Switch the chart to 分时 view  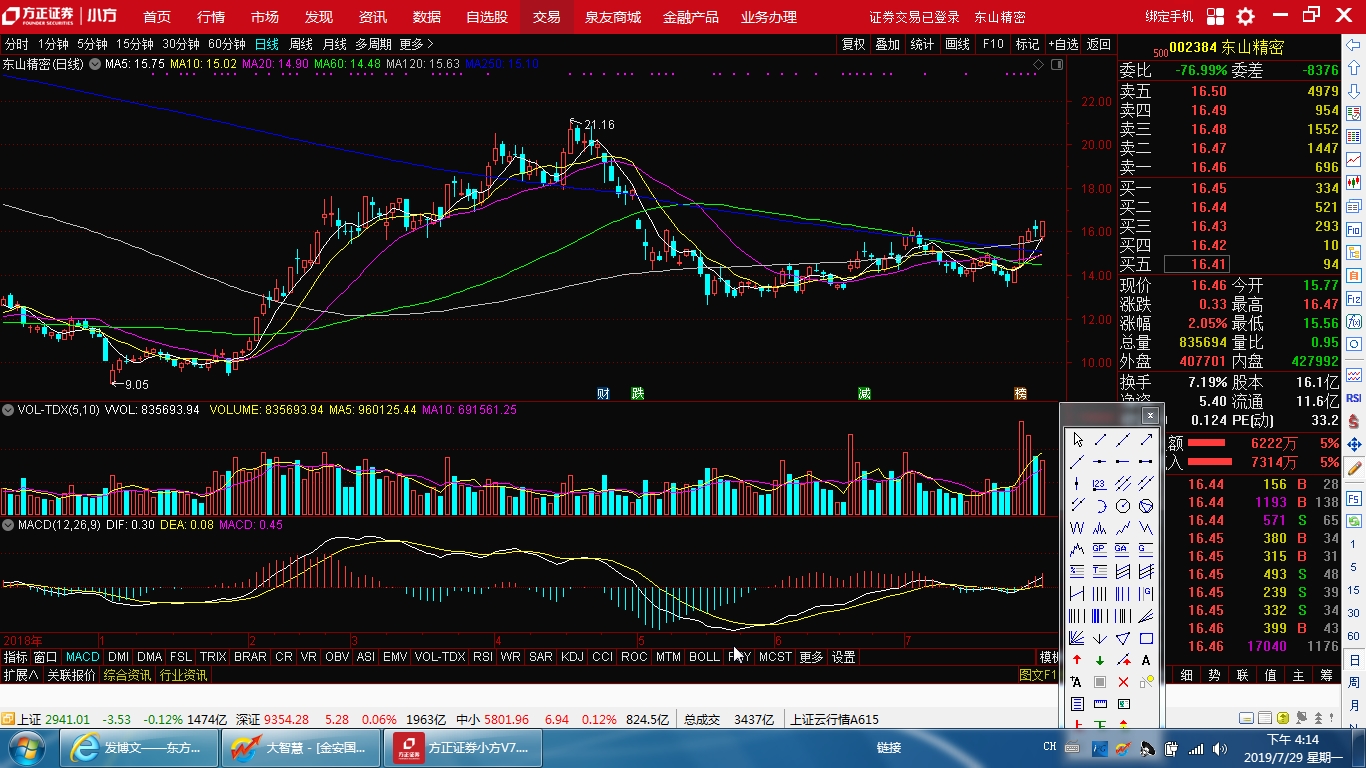point(17,44)
